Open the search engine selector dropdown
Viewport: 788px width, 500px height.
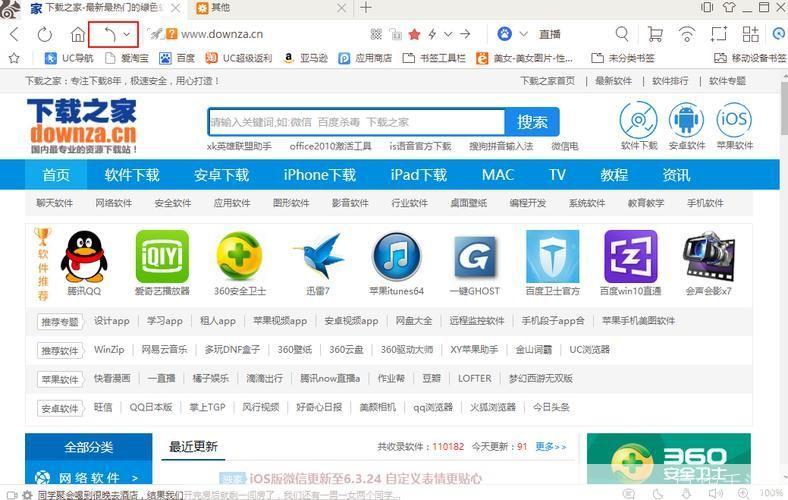tap(523, 34)
